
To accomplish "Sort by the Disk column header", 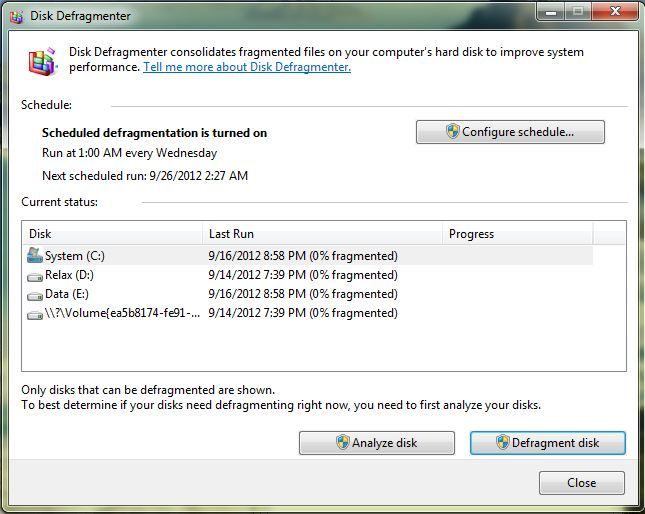I will coord(112,234).
